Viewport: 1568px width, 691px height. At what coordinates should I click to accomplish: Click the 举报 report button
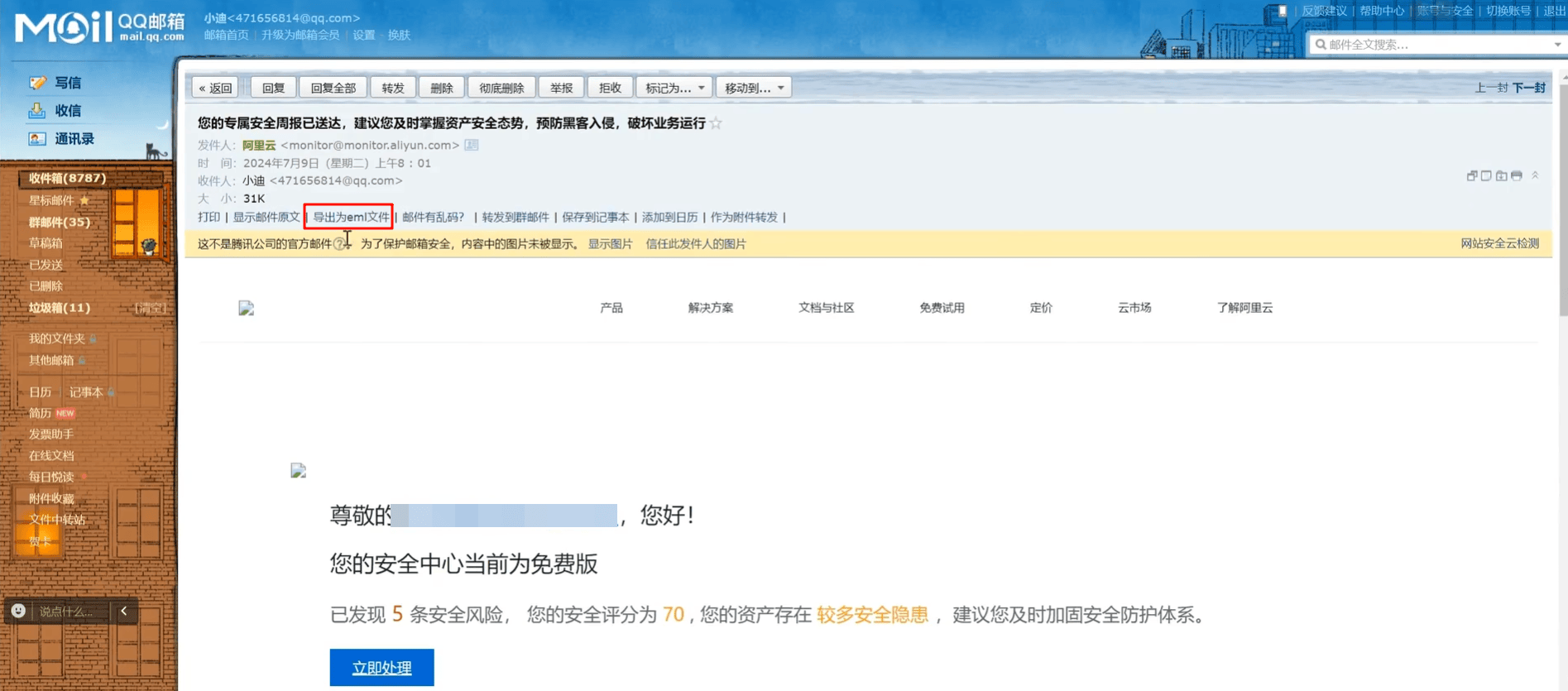[561, 88]
